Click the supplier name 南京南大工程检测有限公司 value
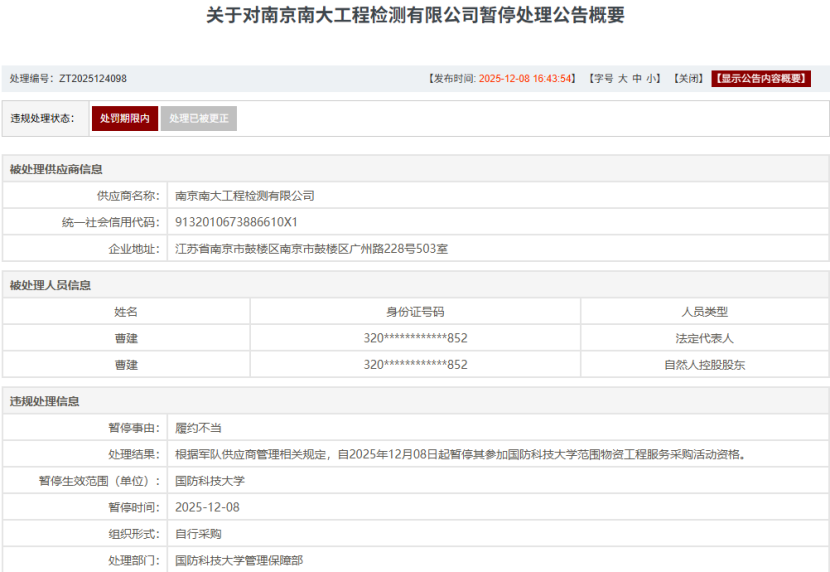 pos(245,196)
